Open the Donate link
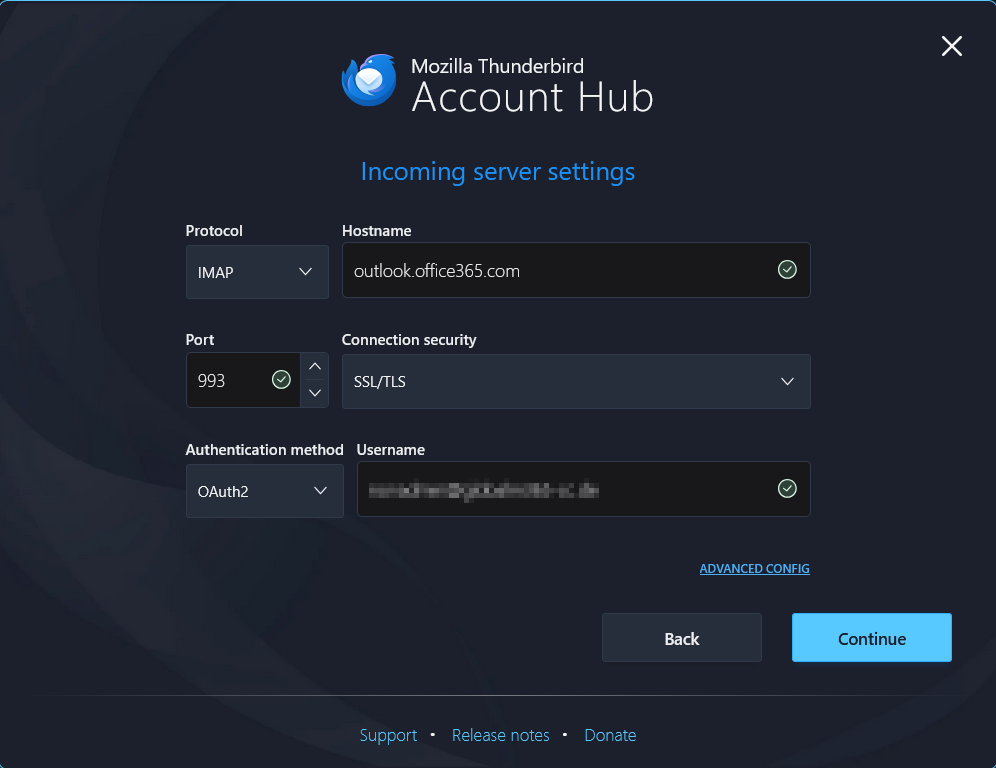Screen dimensions: 996x768 click(610, 735)
